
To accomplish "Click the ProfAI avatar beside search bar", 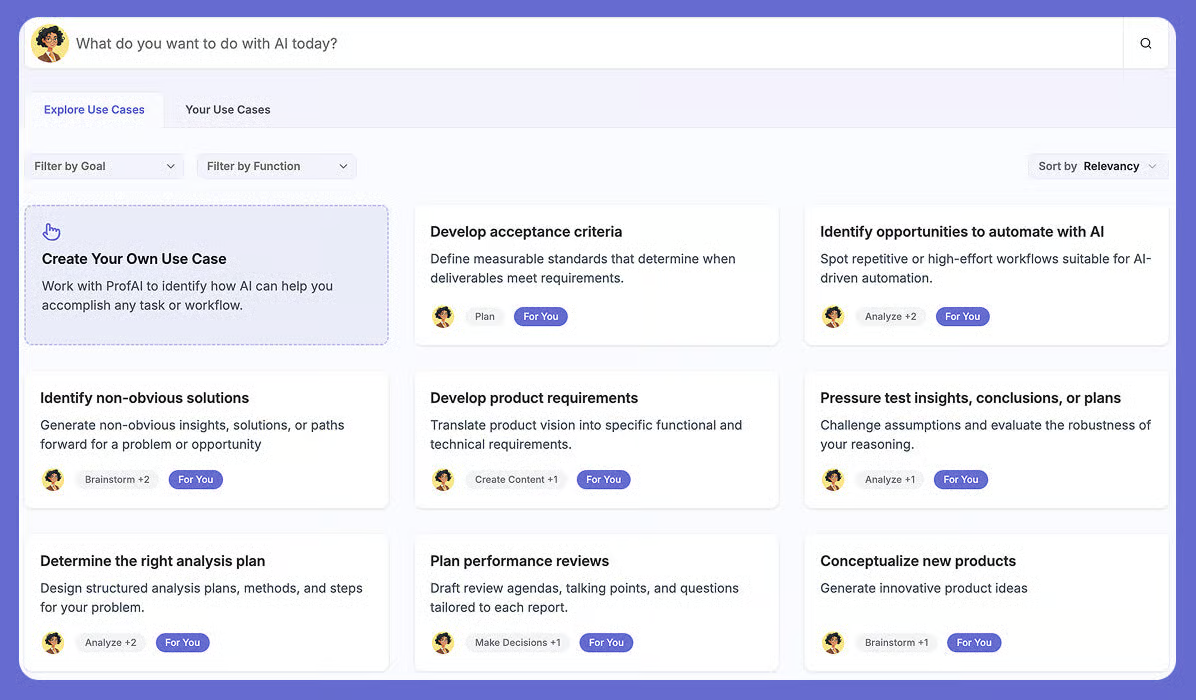I will (50, 44).
